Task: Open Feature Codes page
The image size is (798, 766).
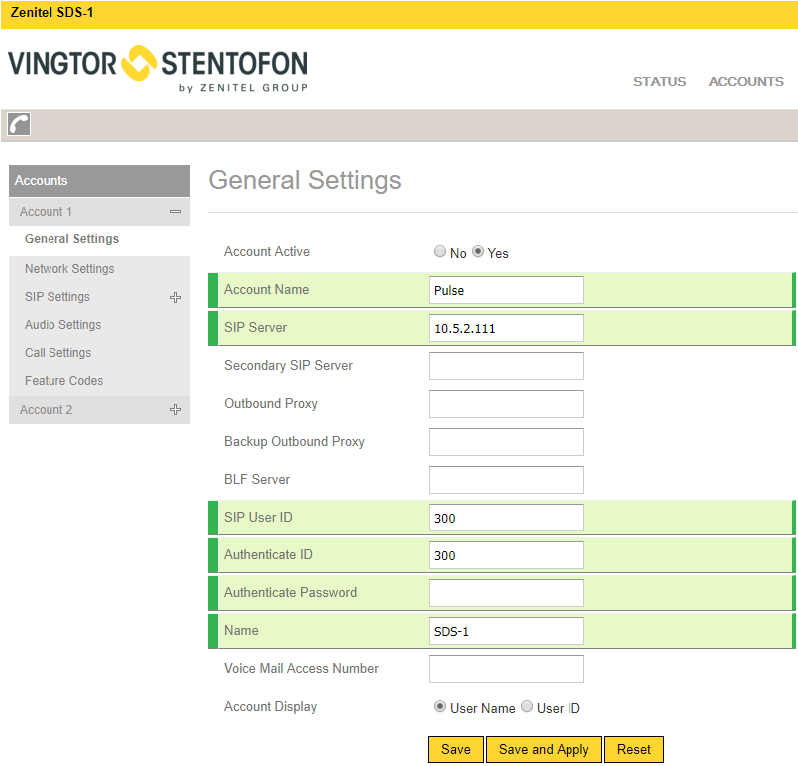Action: (64, 381)
